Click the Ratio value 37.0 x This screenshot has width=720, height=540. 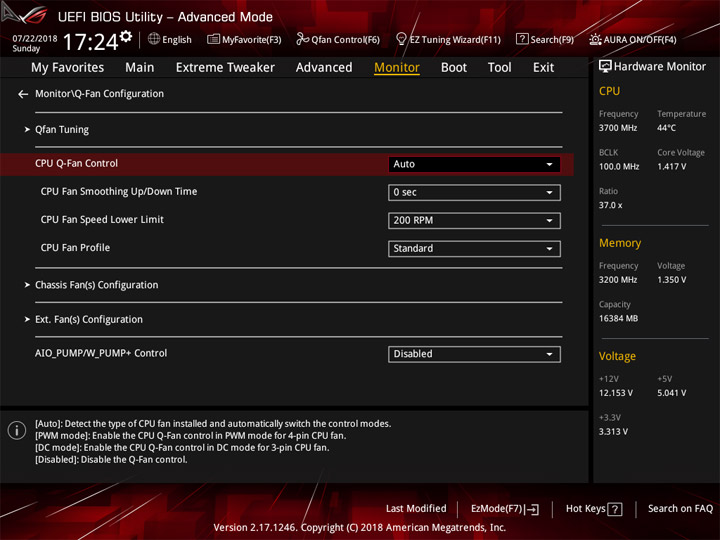click(x=610, y=206)
